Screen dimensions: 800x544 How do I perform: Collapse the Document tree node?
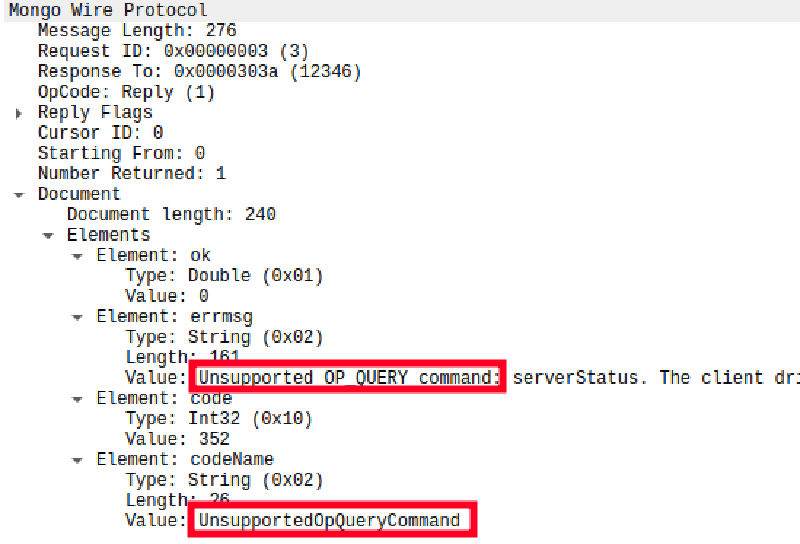18,194
